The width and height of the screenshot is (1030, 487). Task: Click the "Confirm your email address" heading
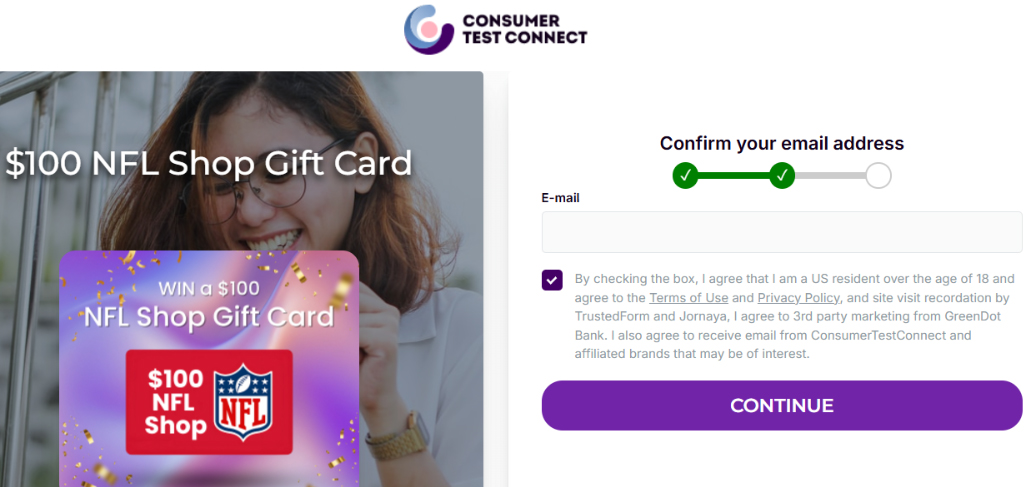(x=782, y=143)
